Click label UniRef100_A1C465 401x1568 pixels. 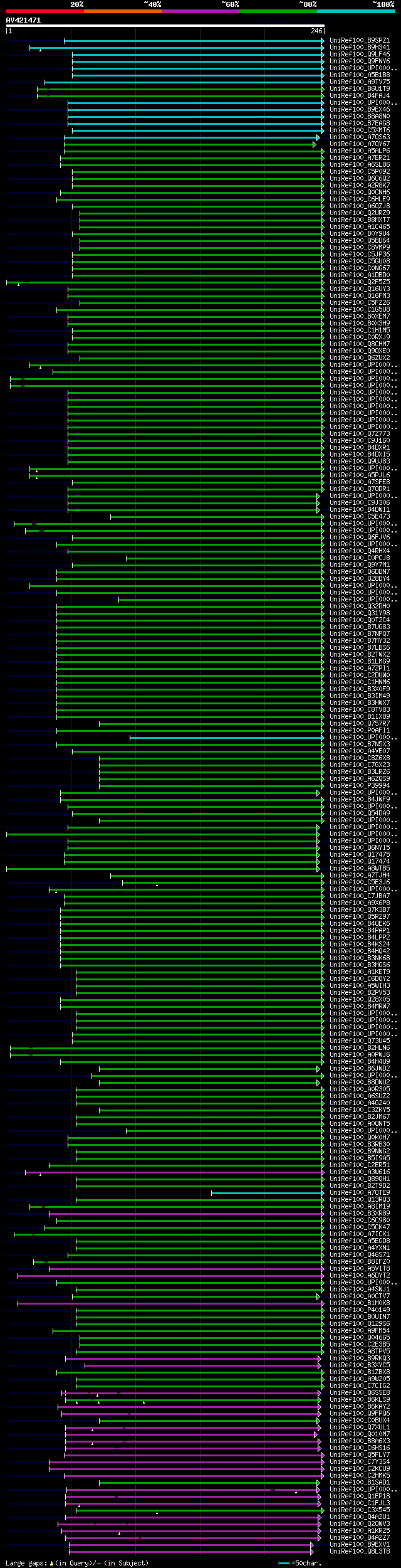point(360,227)
